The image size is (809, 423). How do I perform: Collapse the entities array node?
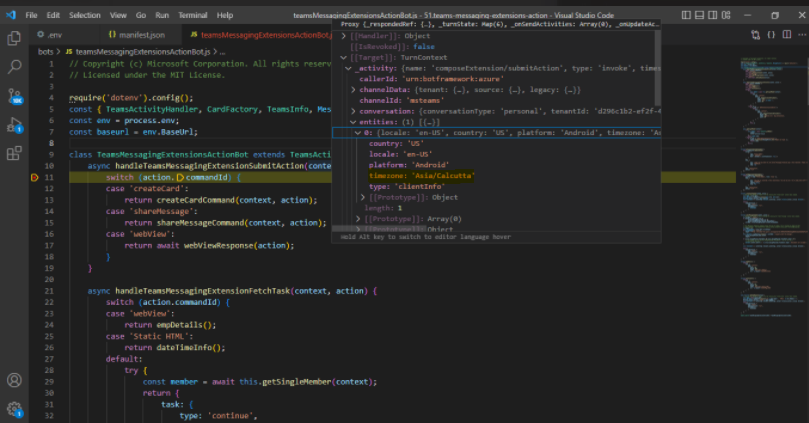coord(353,122)
